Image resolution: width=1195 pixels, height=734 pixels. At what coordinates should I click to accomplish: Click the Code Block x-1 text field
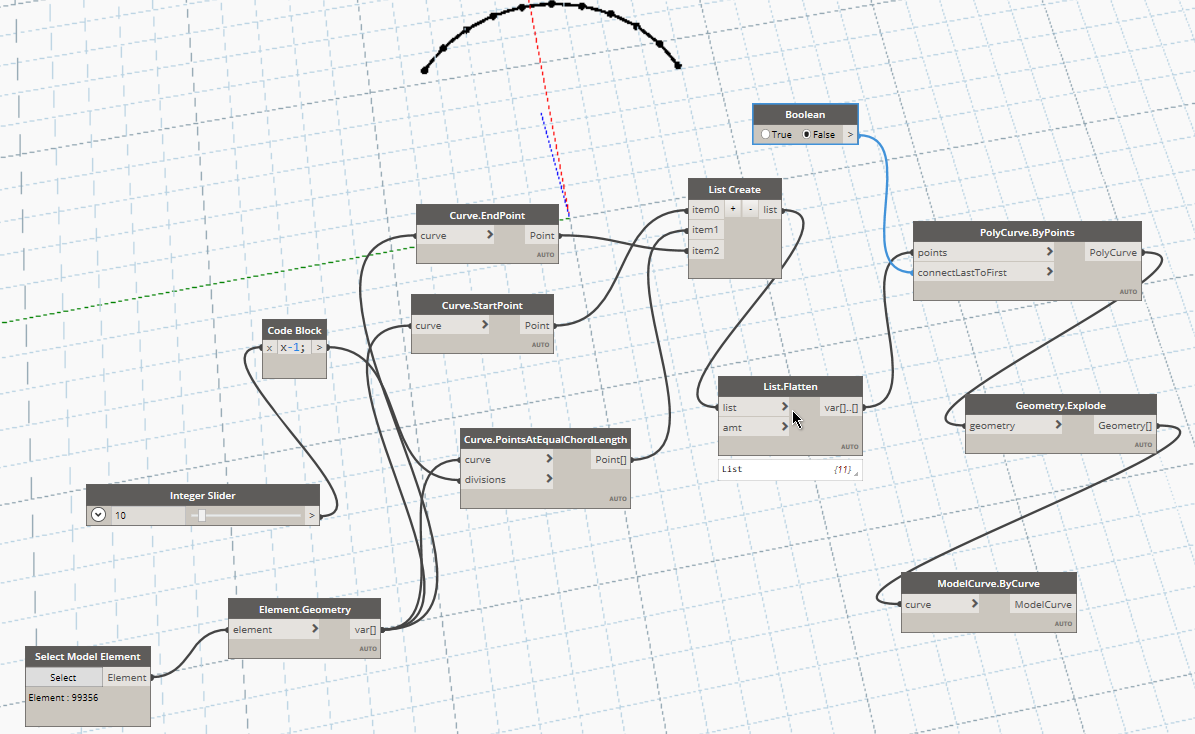pyautogui.click(x=293, y=348)
